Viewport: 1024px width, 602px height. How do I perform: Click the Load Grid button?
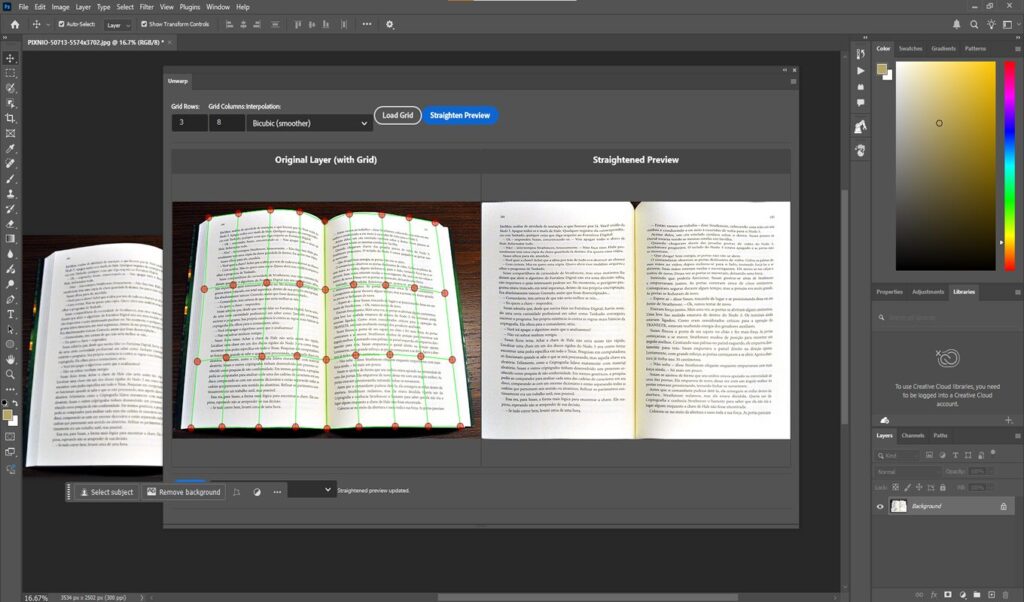(397, 116)
